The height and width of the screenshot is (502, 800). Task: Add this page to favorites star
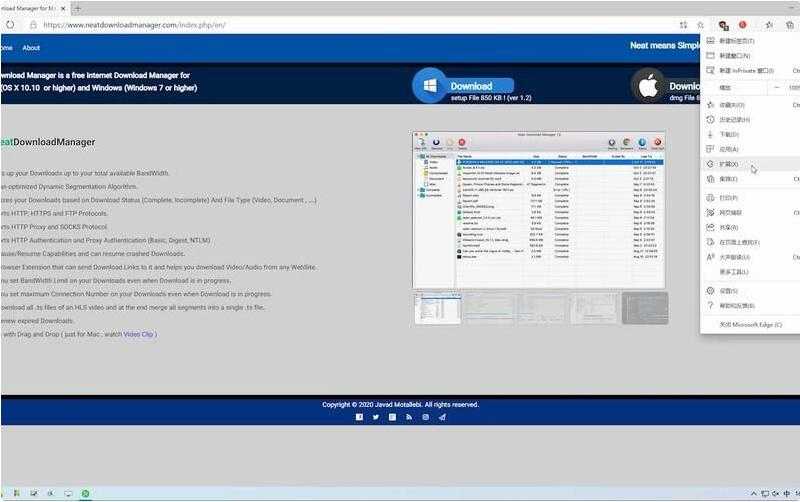click(701, 25)
